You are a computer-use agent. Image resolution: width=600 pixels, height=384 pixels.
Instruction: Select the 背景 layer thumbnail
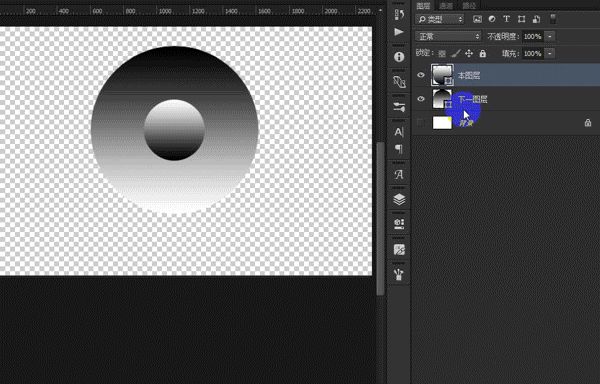coord(442,122)
